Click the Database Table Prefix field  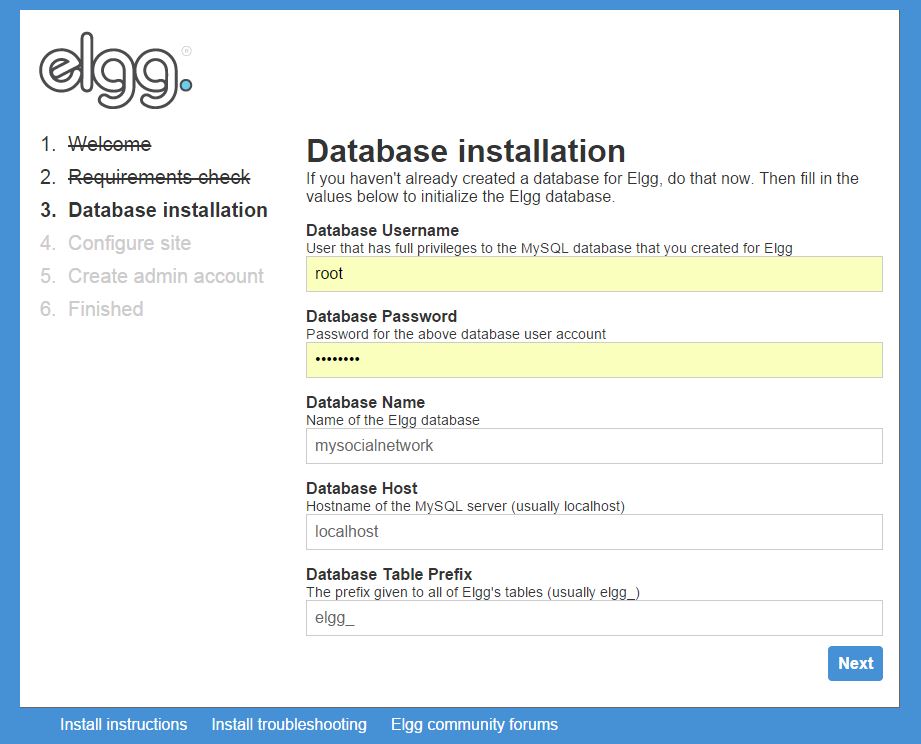(x=594, y=618)
